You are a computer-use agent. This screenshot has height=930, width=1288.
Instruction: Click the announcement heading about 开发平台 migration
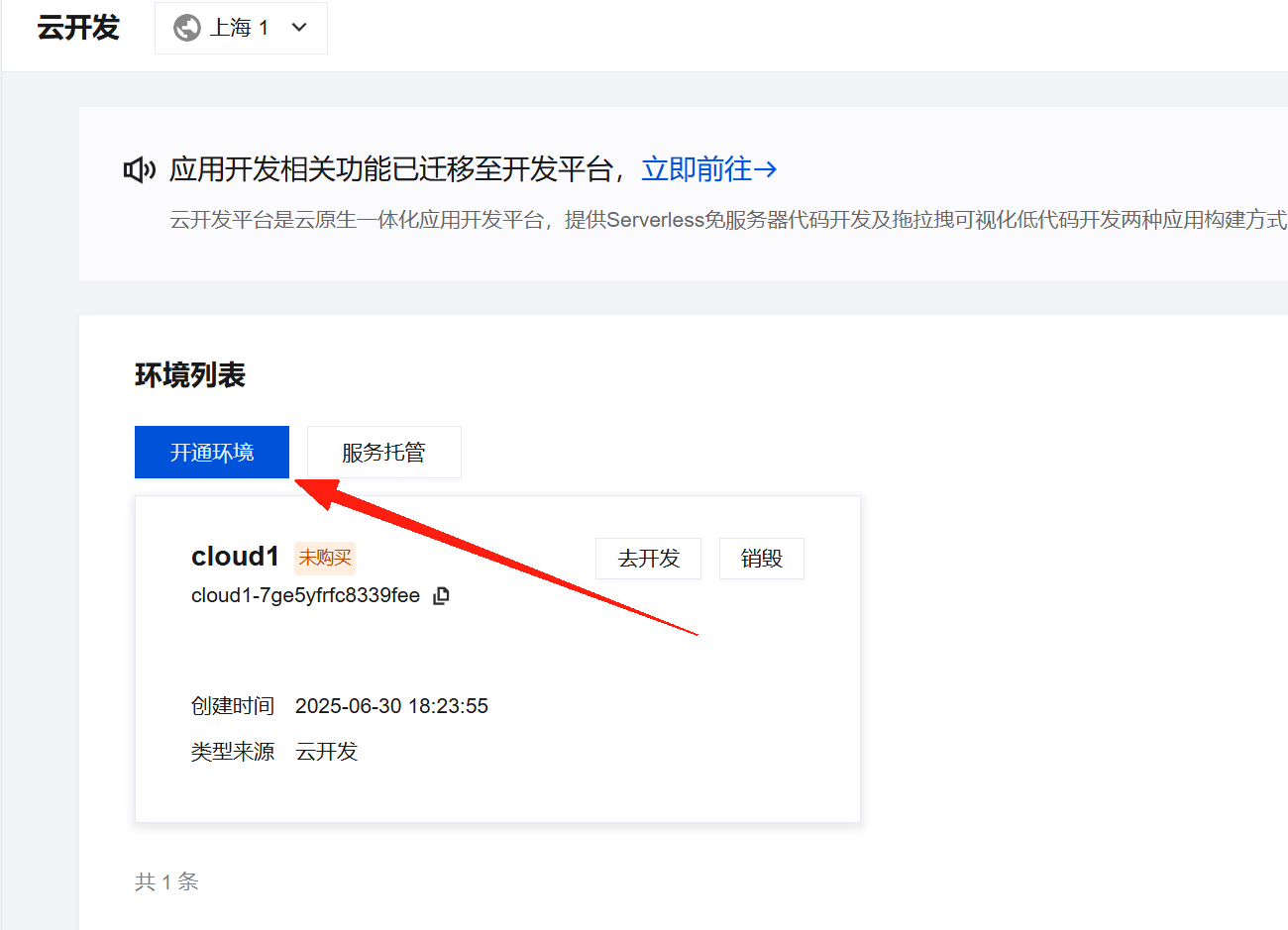pyautogui.click(x=396, y=169)
